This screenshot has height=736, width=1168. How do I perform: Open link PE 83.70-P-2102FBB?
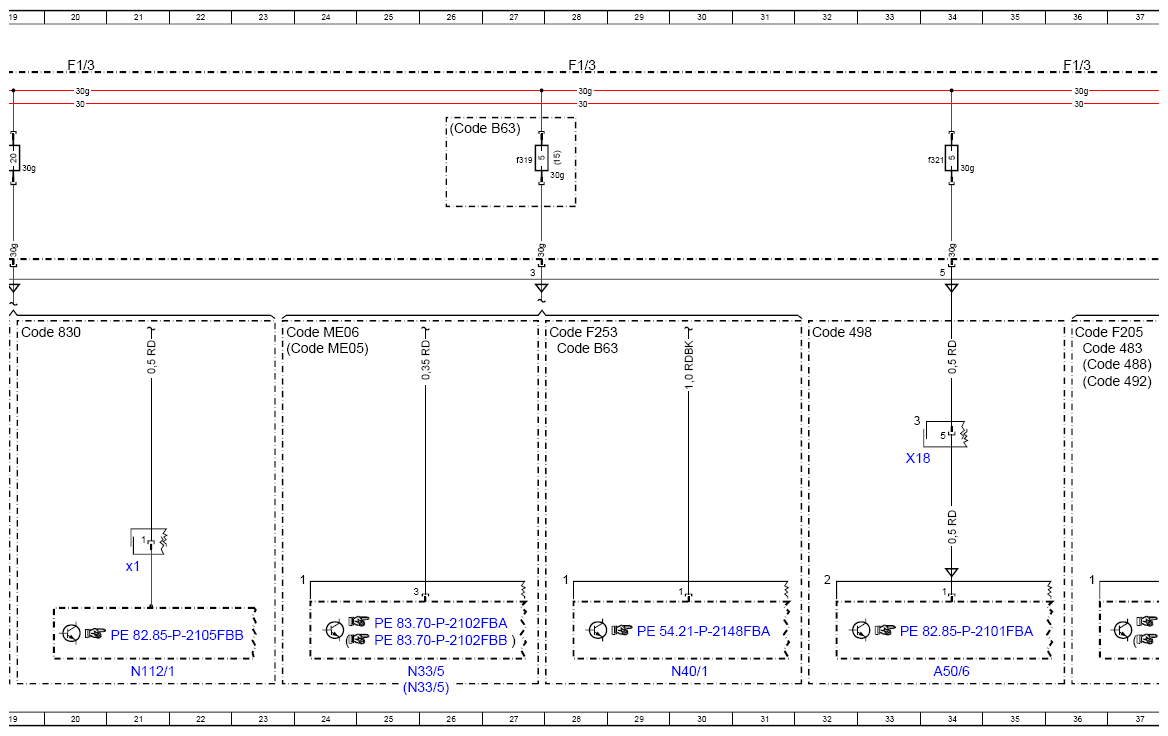click(440, 640)
